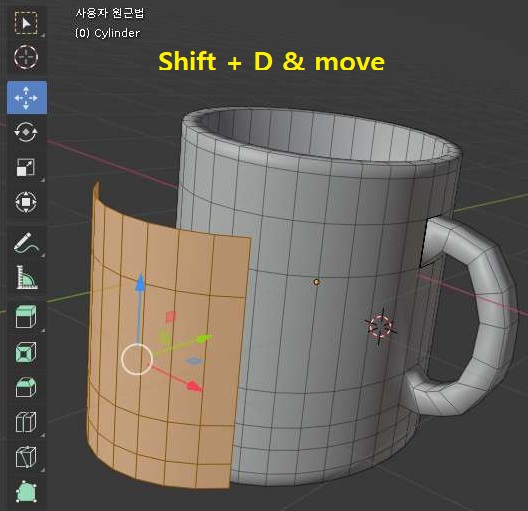The width and height of the screenshot is (528, 511).
Task: Pick the Scale tool
Action: pos(26,167)
